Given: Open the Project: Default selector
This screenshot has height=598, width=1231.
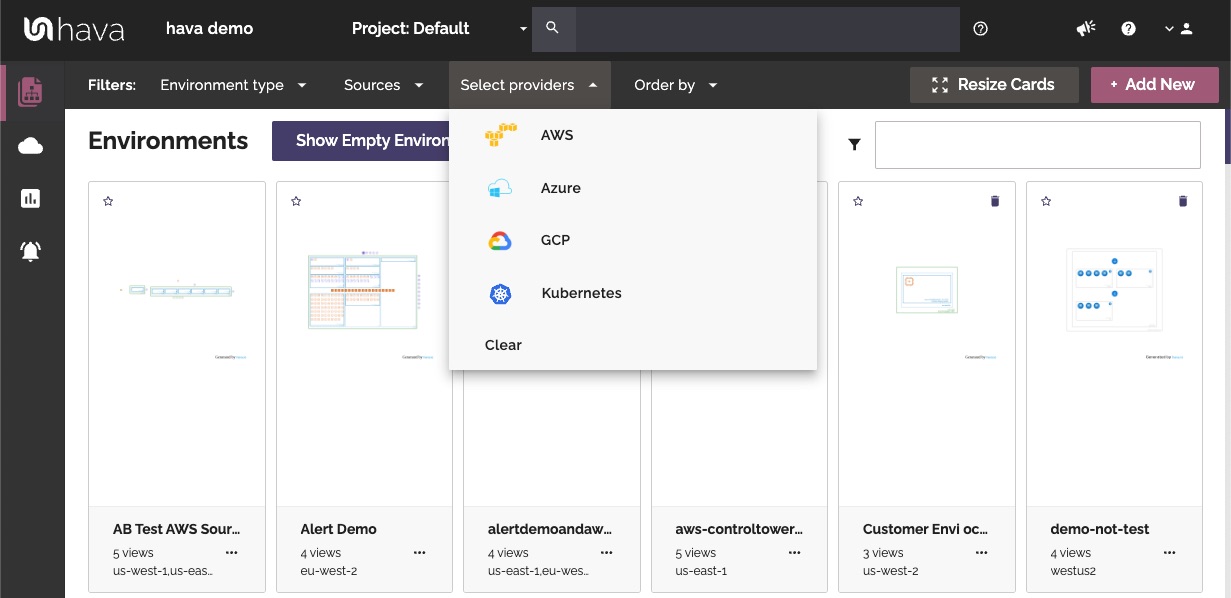Looking at the screenshot, I should point(439,29).
